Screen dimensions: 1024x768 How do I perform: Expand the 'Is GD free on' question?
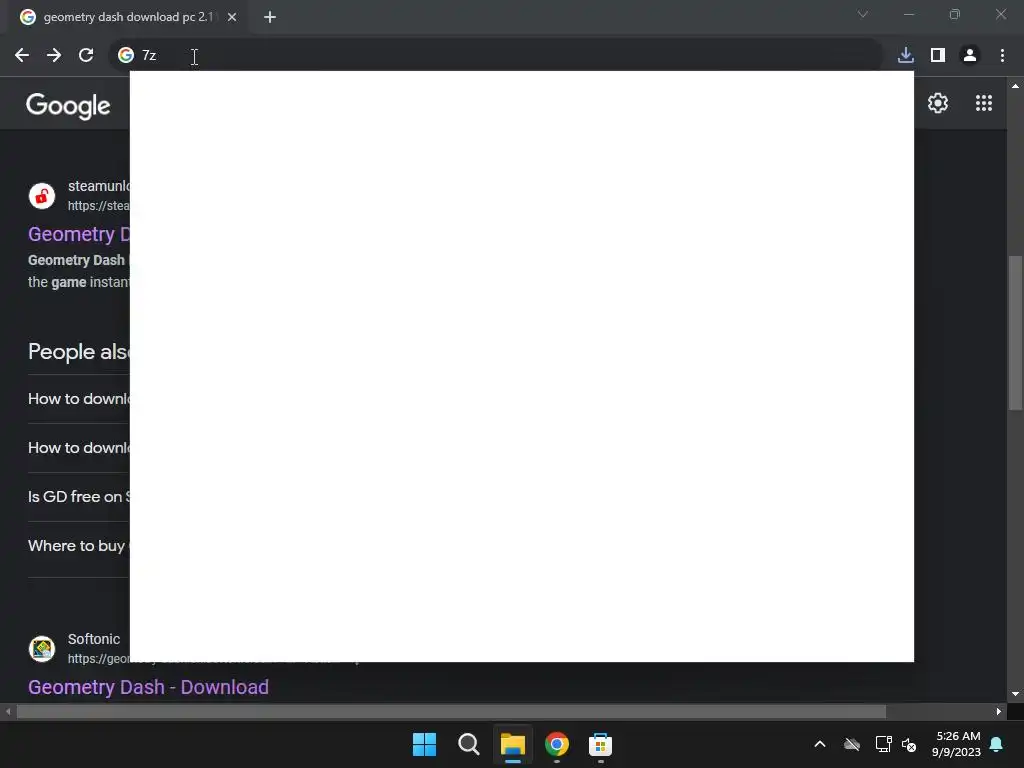pos(79,497)
